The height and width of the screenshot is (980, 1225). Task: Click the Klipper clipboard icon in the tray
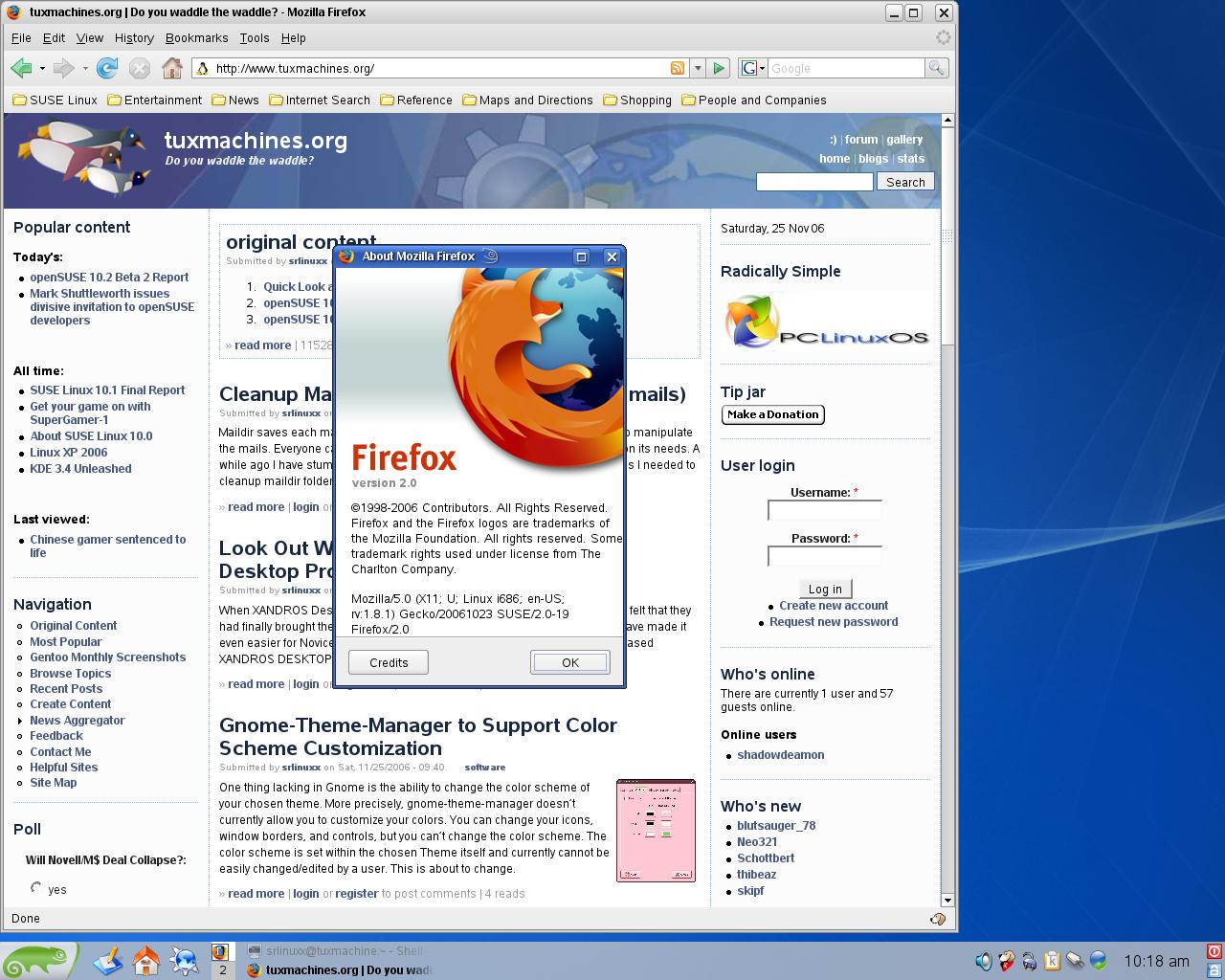point(1052,960)
